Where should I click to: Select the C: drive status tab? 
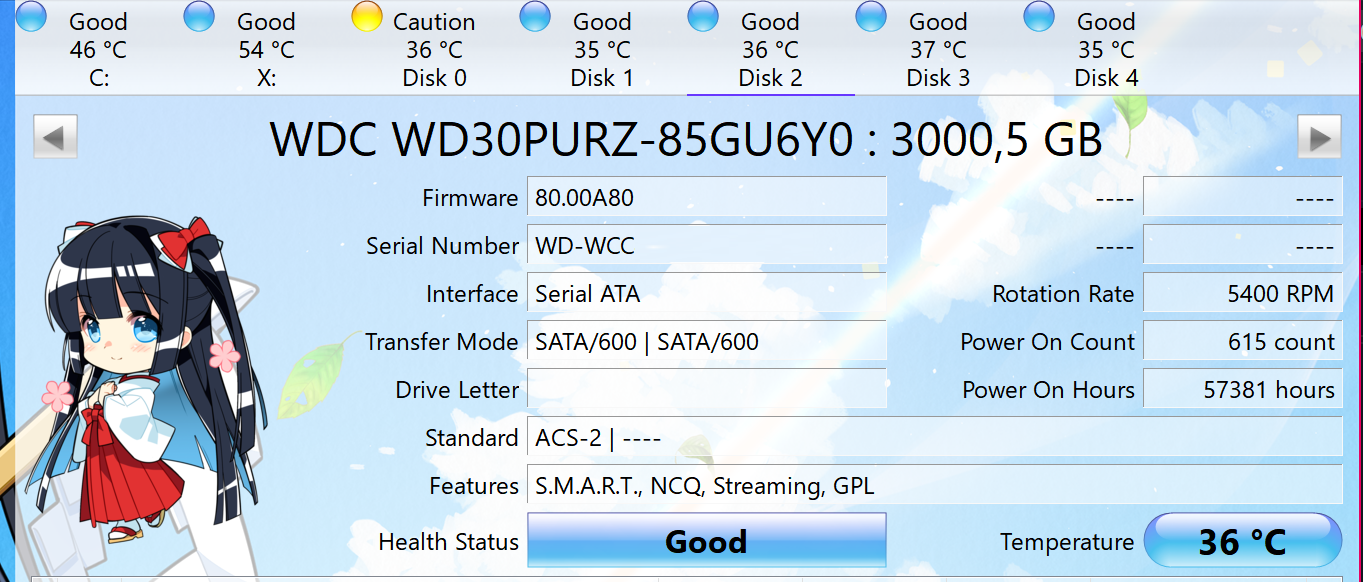point(99,48)
